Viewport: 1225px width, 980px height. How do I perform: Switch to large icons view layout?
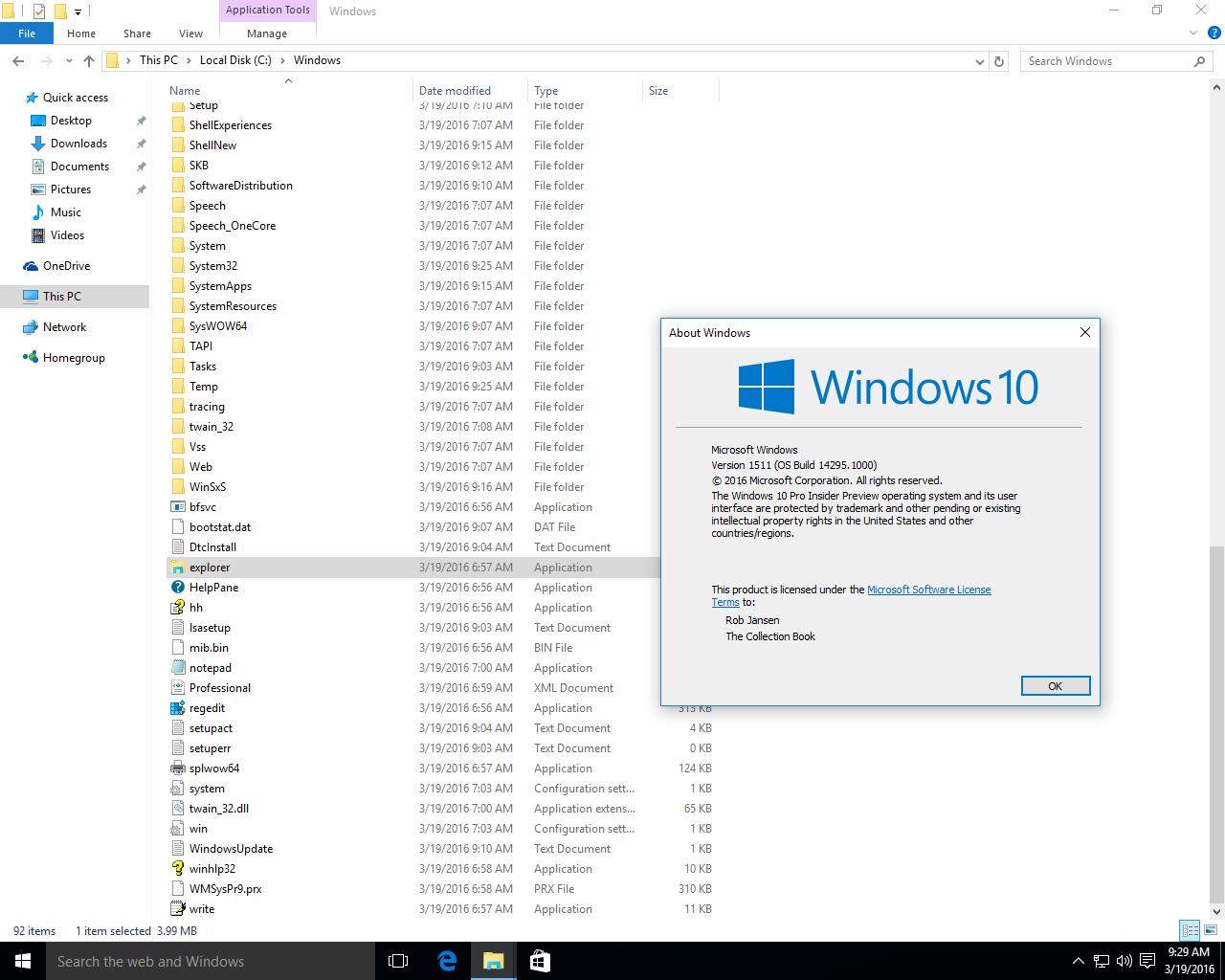click(x=1209, y=930)
